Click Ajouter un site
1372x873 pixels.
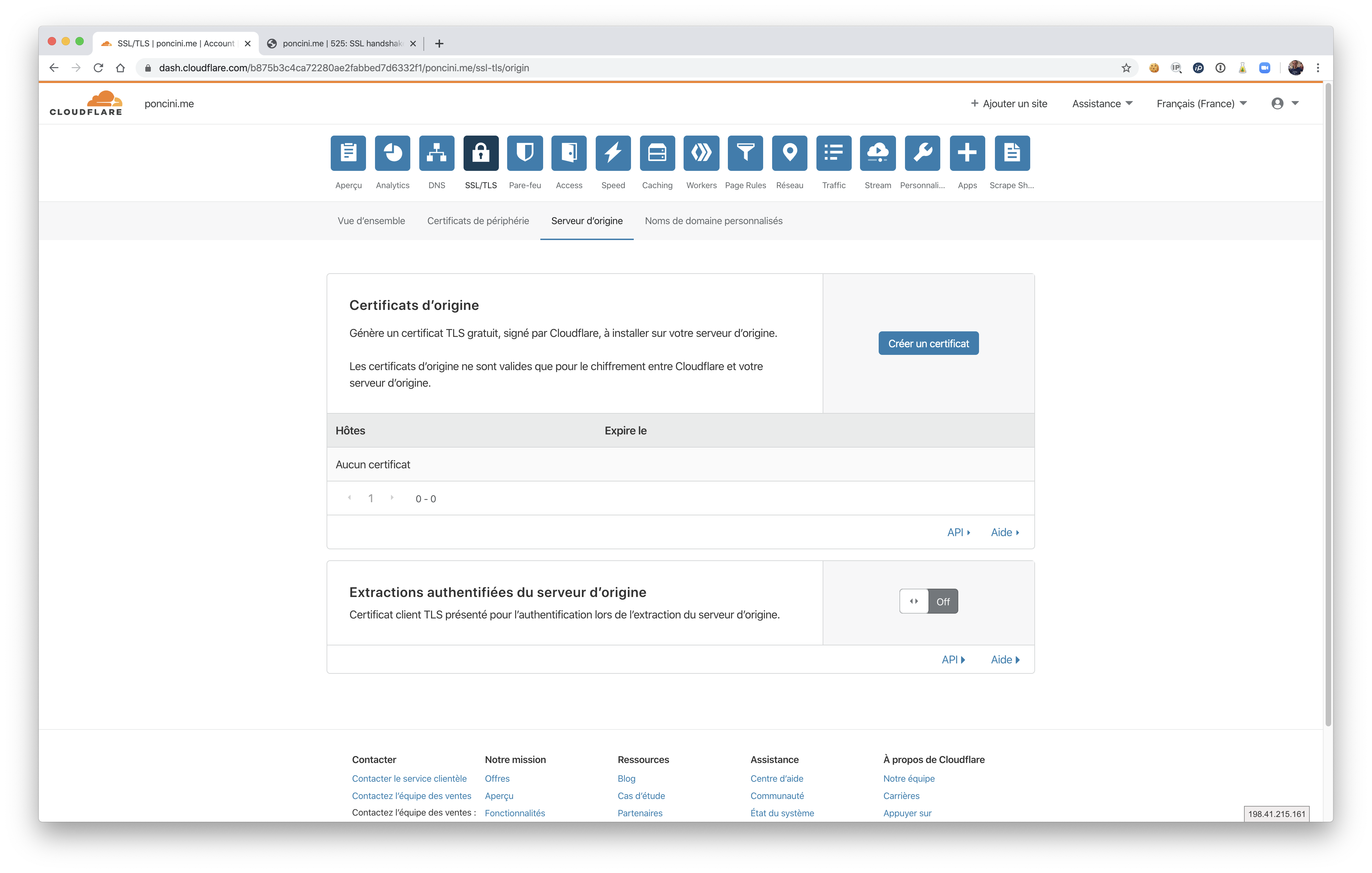coord(1008,103)
